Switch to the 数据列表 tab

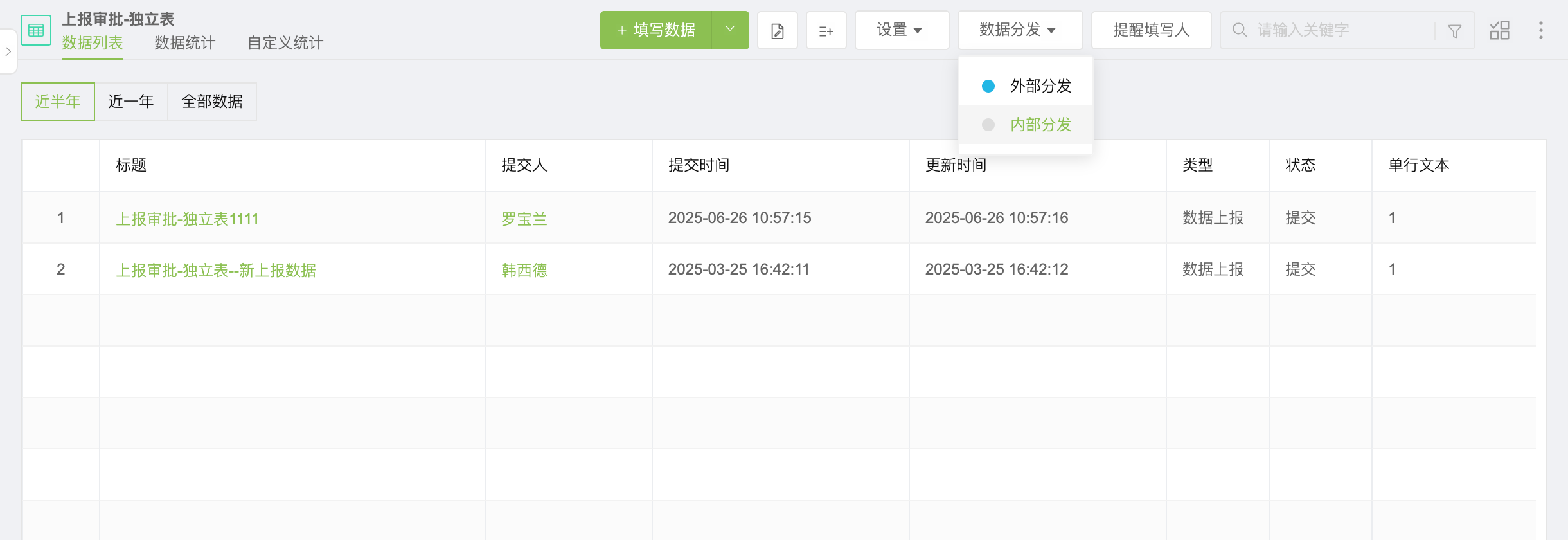point(93,43)
